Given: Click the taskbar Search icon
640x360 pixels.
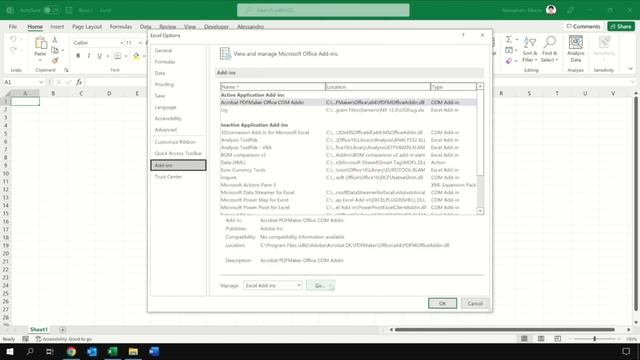Looking at the screenshot, I should 30,351.
